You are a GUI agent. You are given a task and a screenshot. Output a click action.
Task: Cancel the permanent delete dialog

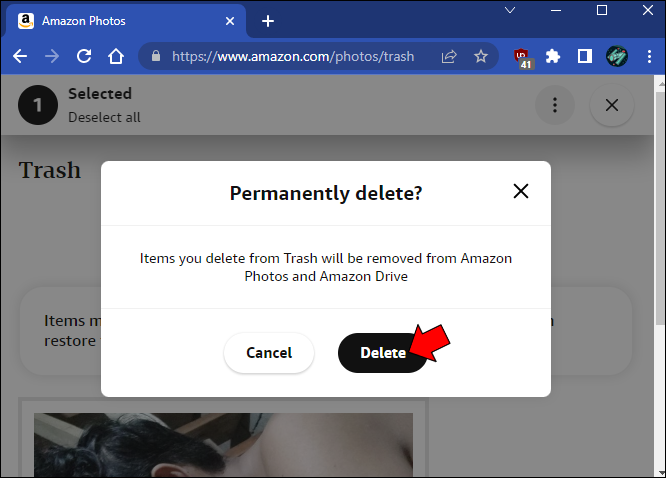(x=268, y=353)
